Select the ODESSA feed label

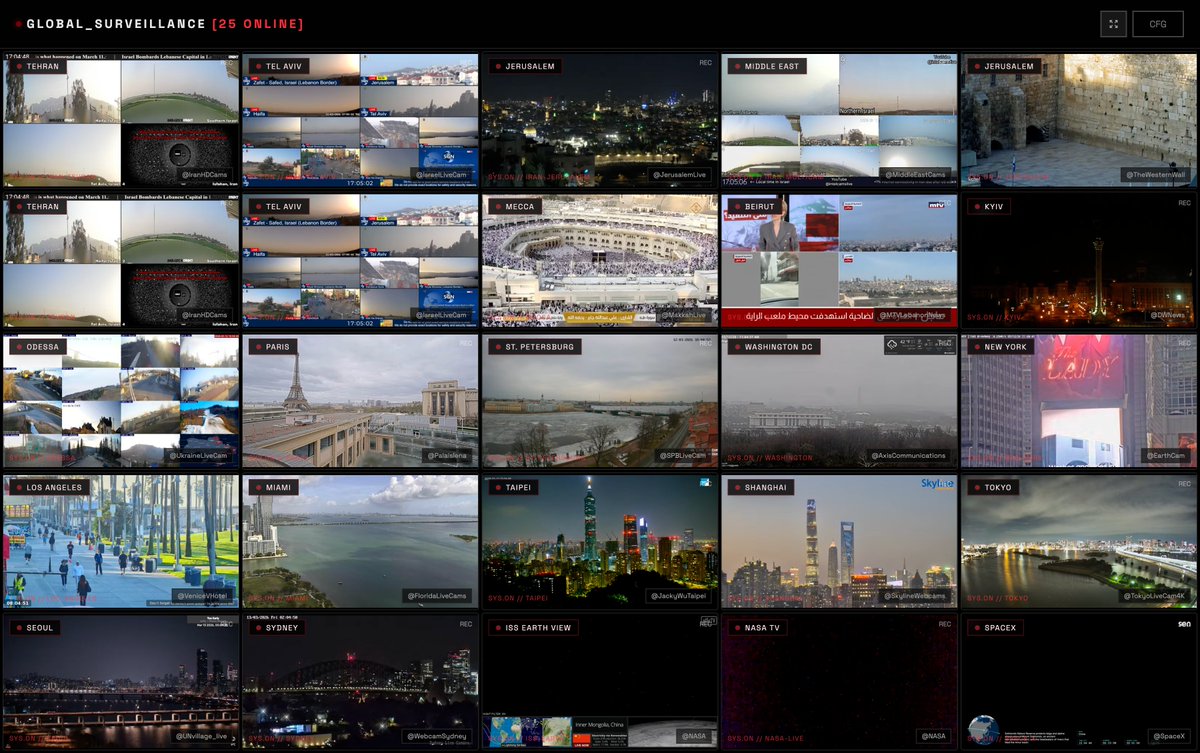[38, 347]
